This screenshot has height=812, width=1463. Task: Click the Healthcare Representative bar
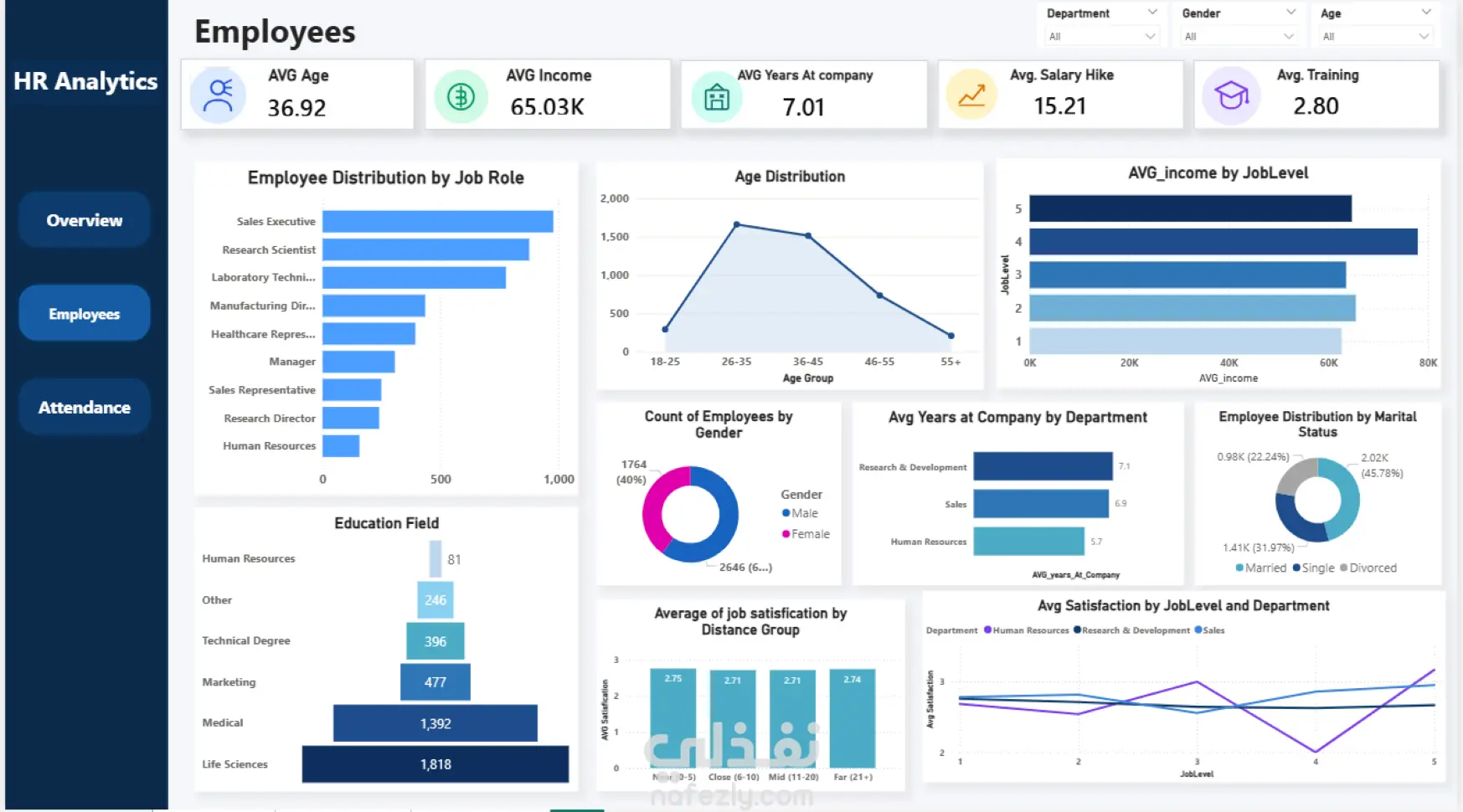coord(368,334)
